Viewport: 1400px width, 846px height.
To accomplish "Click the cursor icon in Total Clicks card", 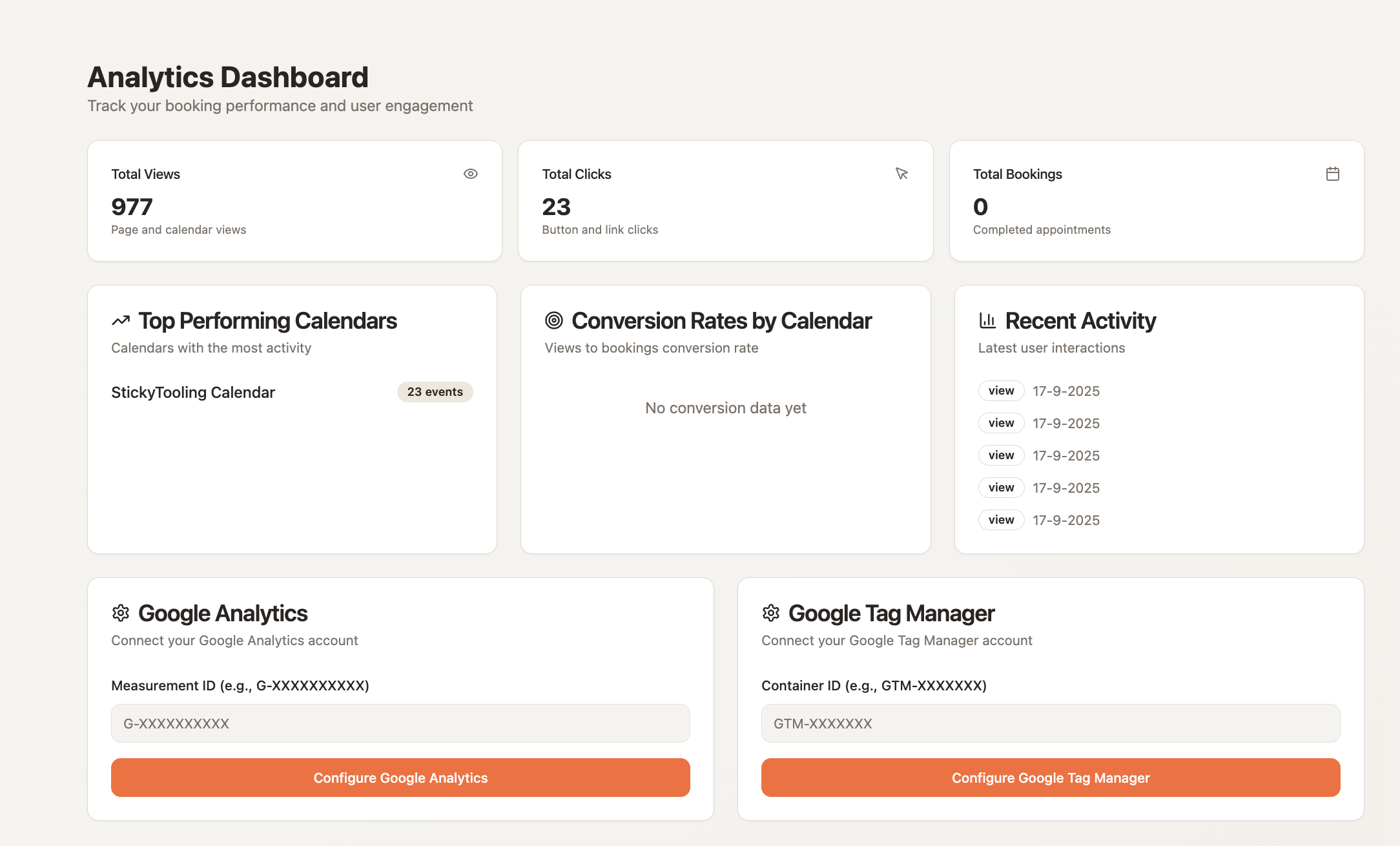I will [901, 174].
